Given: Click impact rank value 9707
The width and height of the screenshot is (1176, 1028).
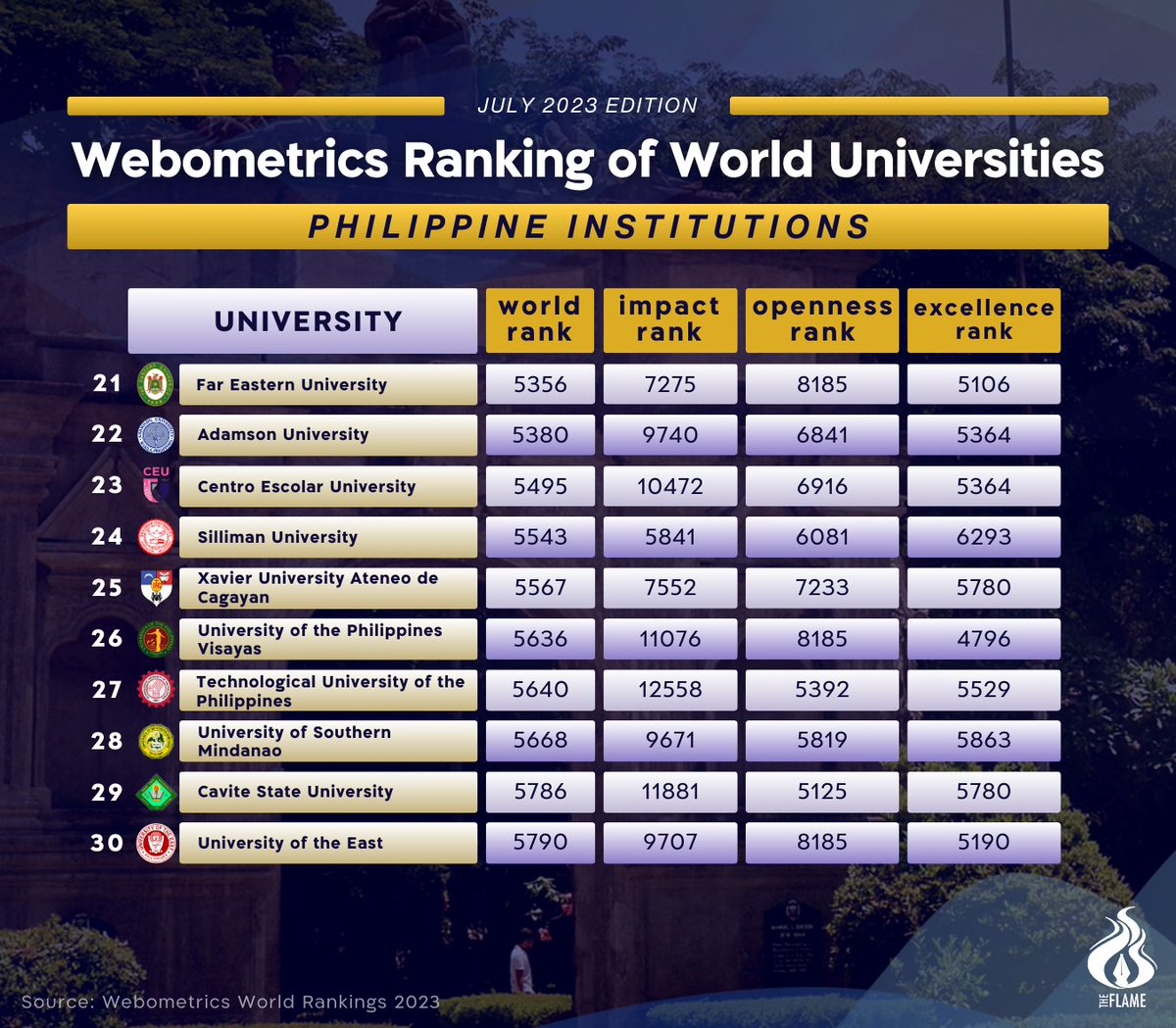Looking at the screenshot, I should [x=669, y=843].
